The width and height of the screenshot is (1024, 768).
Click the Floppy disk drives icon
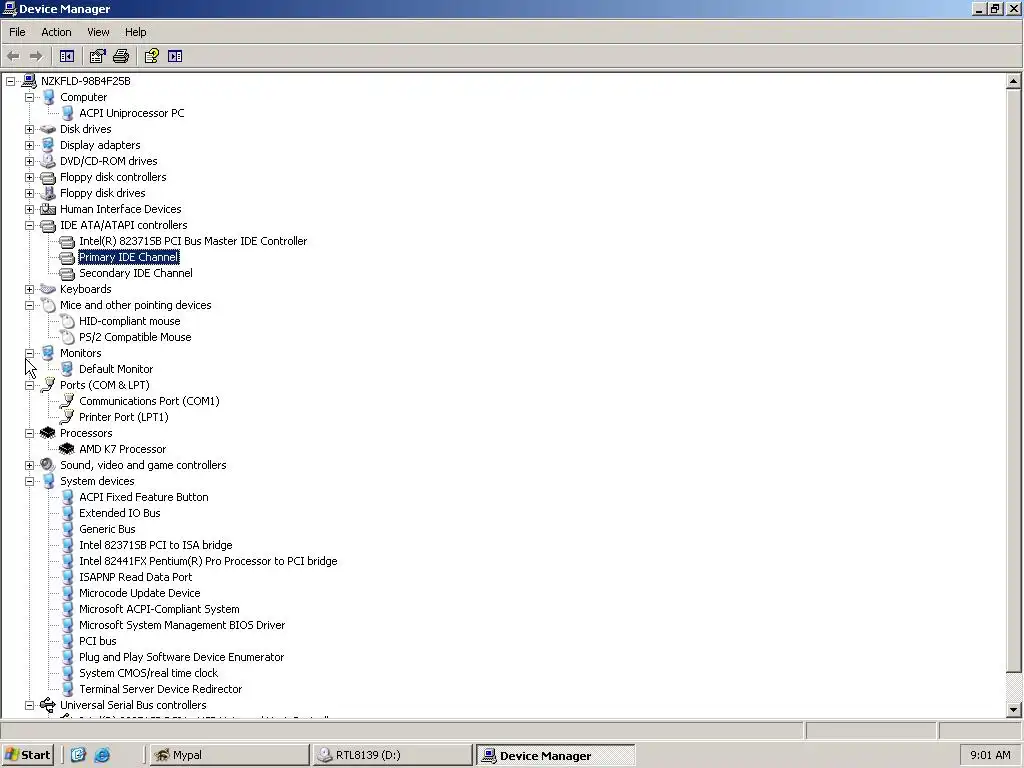48,193
